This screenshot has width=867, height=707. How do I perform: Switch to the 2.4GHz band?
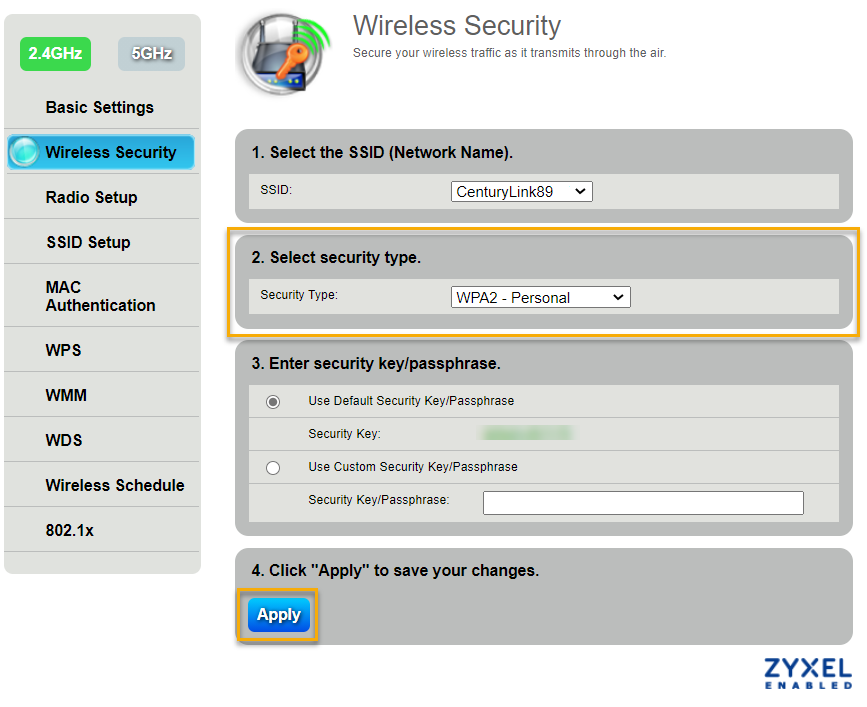[55, 54]
